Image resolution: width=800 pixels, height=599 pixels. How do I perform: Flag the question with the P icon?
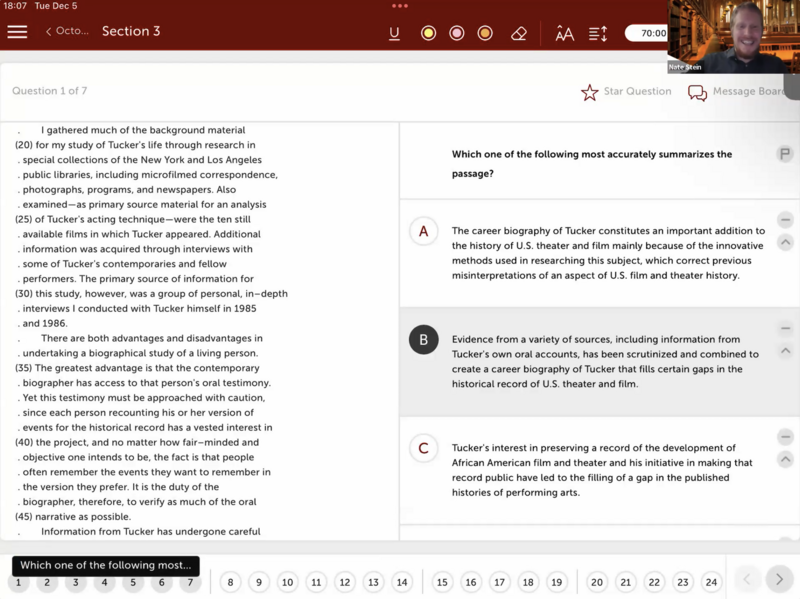point(785,154)
